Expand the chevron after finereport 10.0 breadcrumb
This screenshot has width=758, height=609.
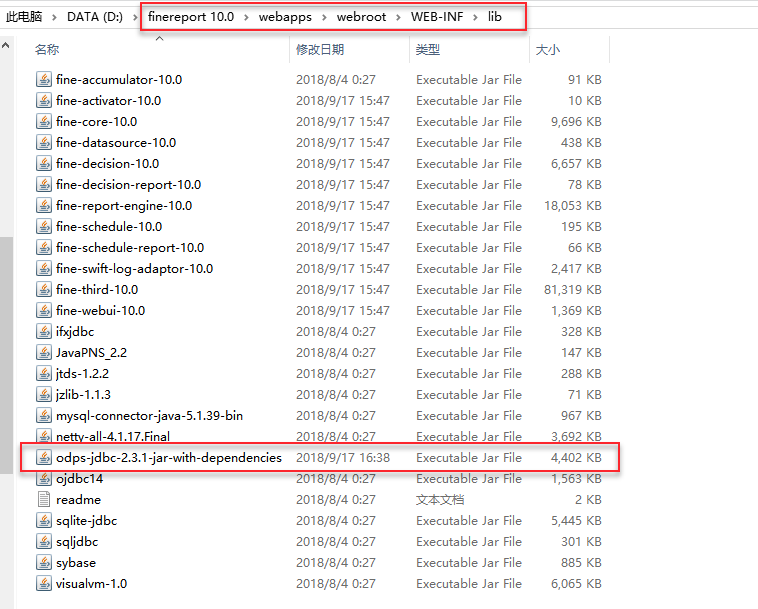click(x=247, y=17)
